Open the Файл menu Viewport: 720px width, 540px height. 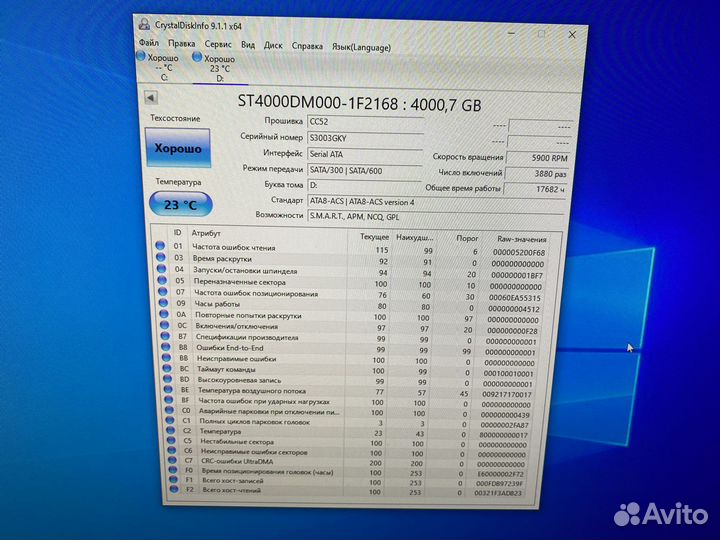[x=149, y=43]
